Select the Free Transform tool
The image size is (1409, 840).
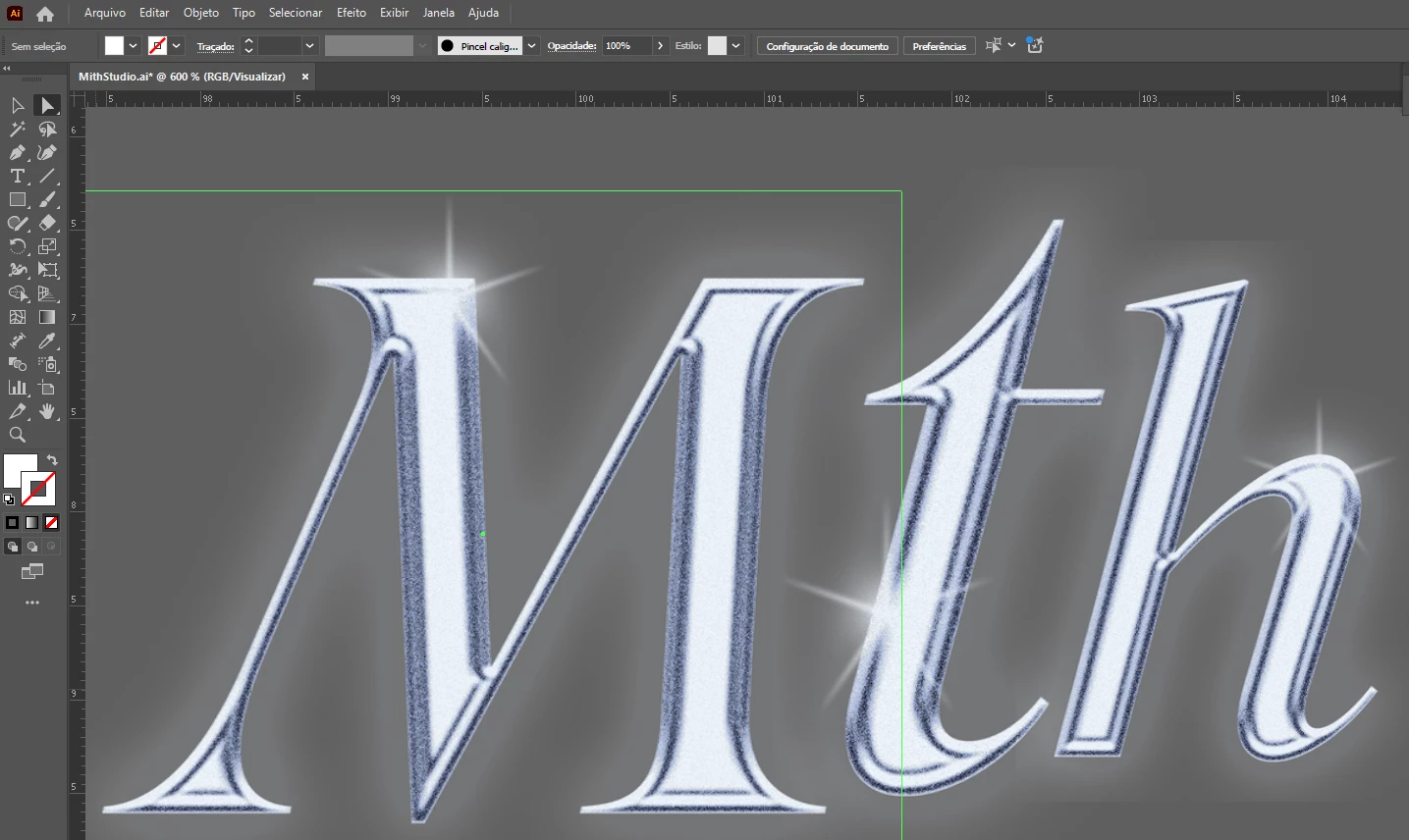click(47, 270)
